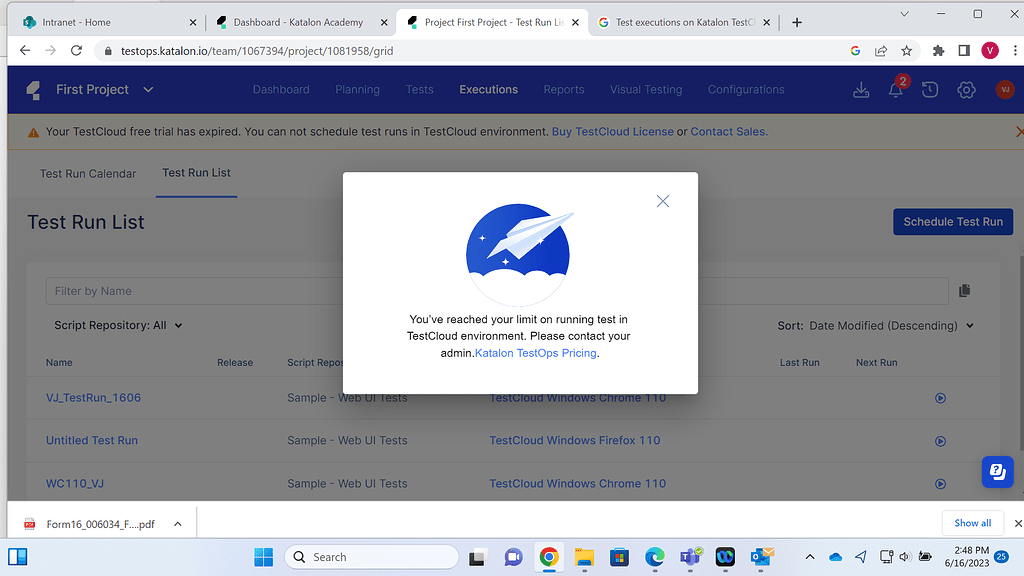Run VJ_TestRun_1606 with its play icon
1024x576 pixels.
(x=940, y=397)
